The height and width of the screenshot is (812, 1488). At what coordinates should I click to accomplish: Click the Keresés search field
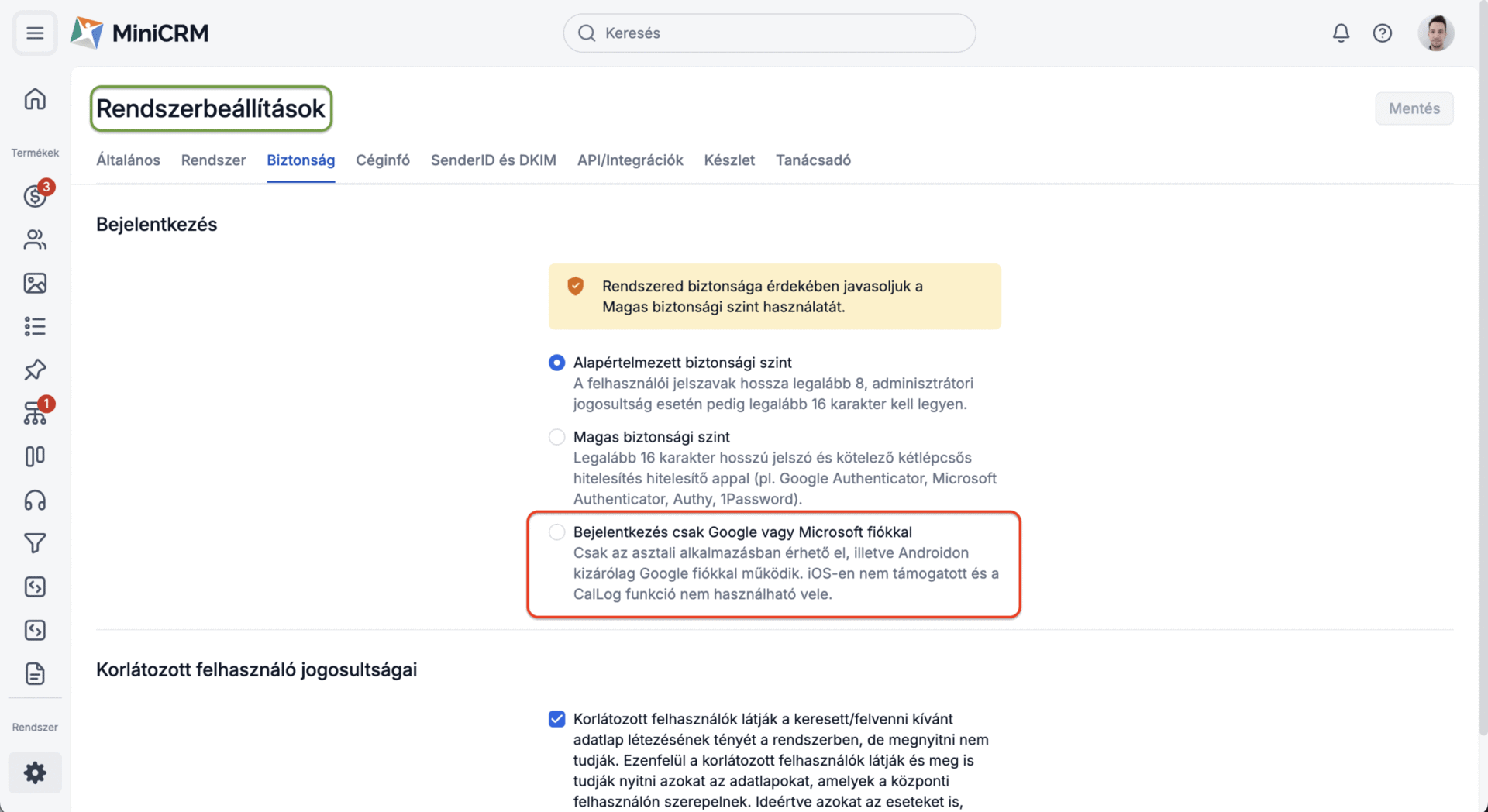click(769, 33)
